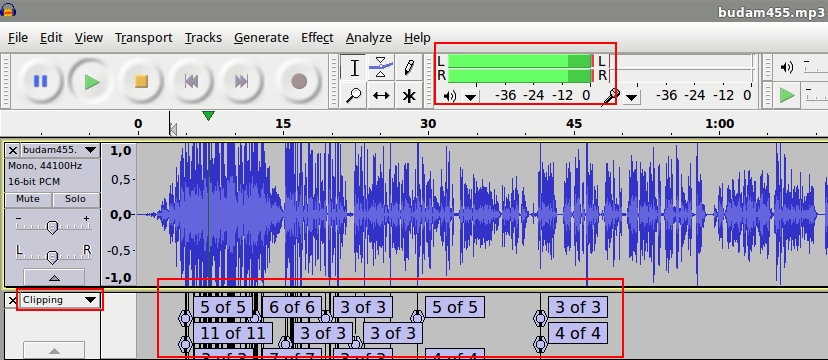Click the playback meter speaker icon
Viewport: 828px width, 360px height.
coord(449,97)
